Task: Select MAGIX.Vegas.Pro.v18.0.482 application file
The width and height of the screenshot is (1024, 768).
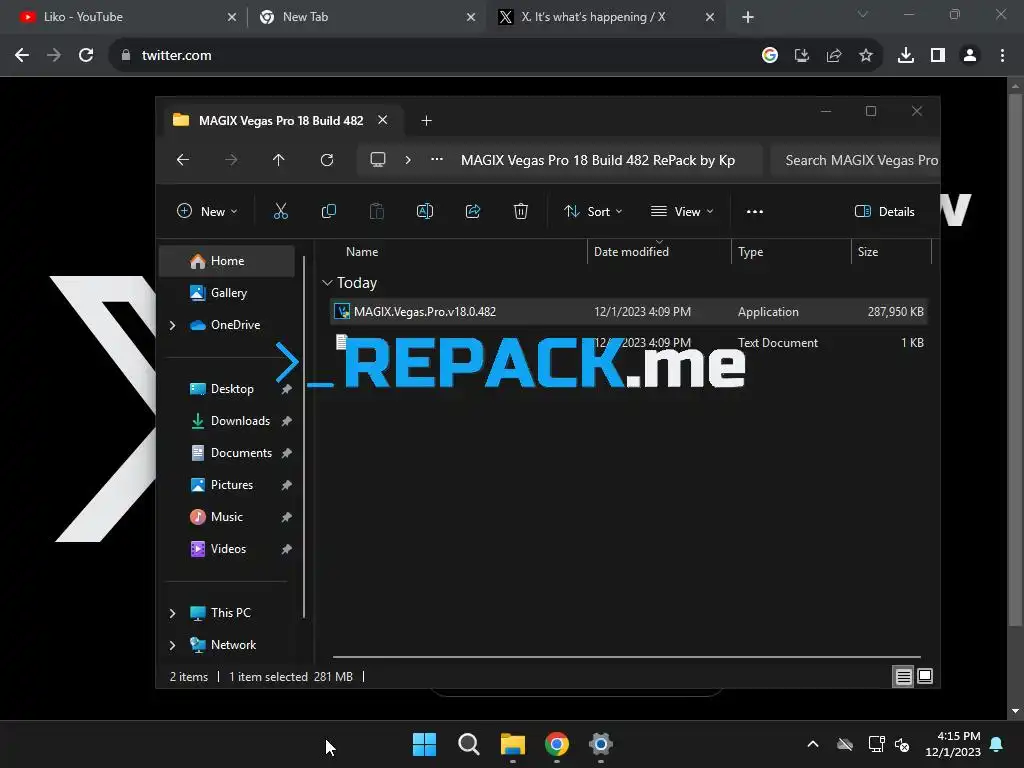Action: coord(628,312)
